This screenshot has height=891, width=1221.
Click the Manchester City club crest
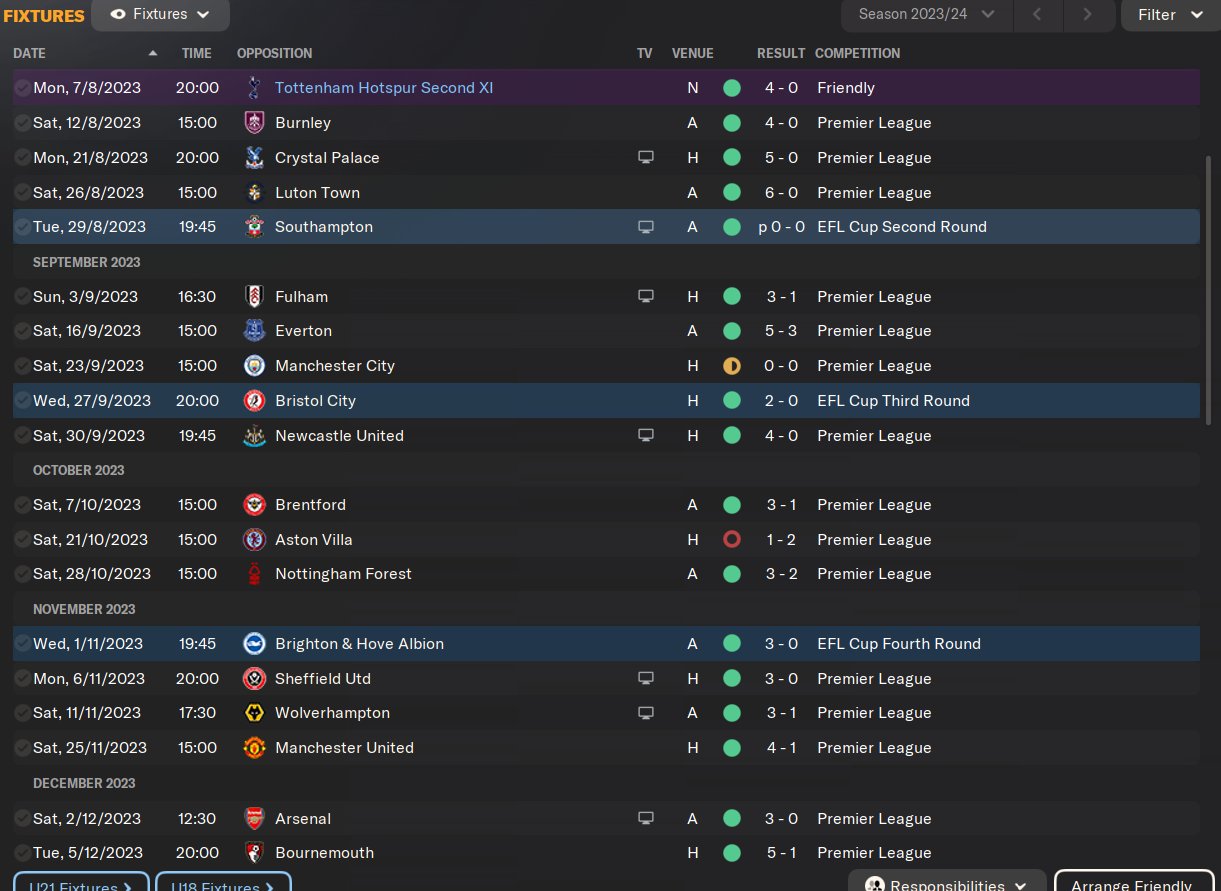254,366
